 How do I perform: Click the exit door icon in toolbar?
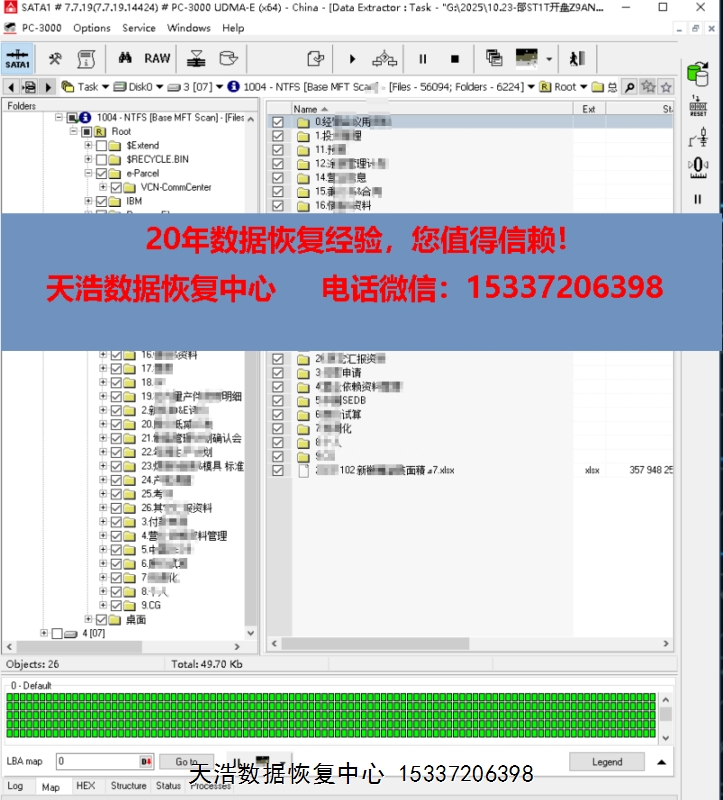[578, 59]
